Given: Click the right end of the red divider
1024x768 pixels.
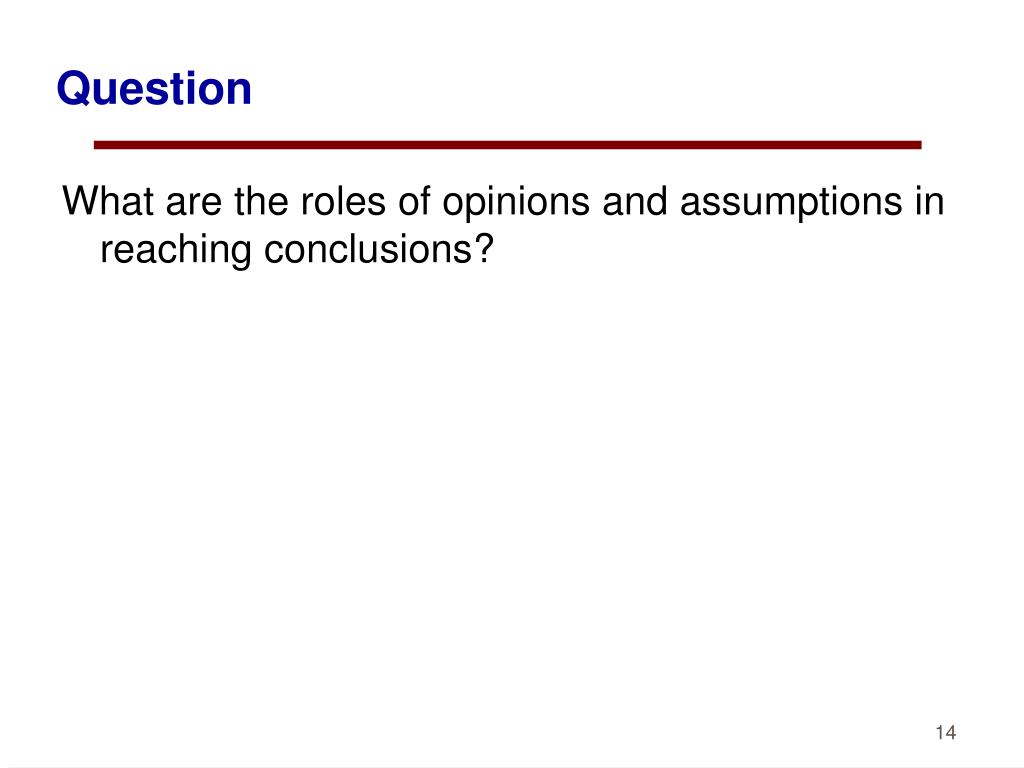Looking at the screenshot, I should pos(918,145).
